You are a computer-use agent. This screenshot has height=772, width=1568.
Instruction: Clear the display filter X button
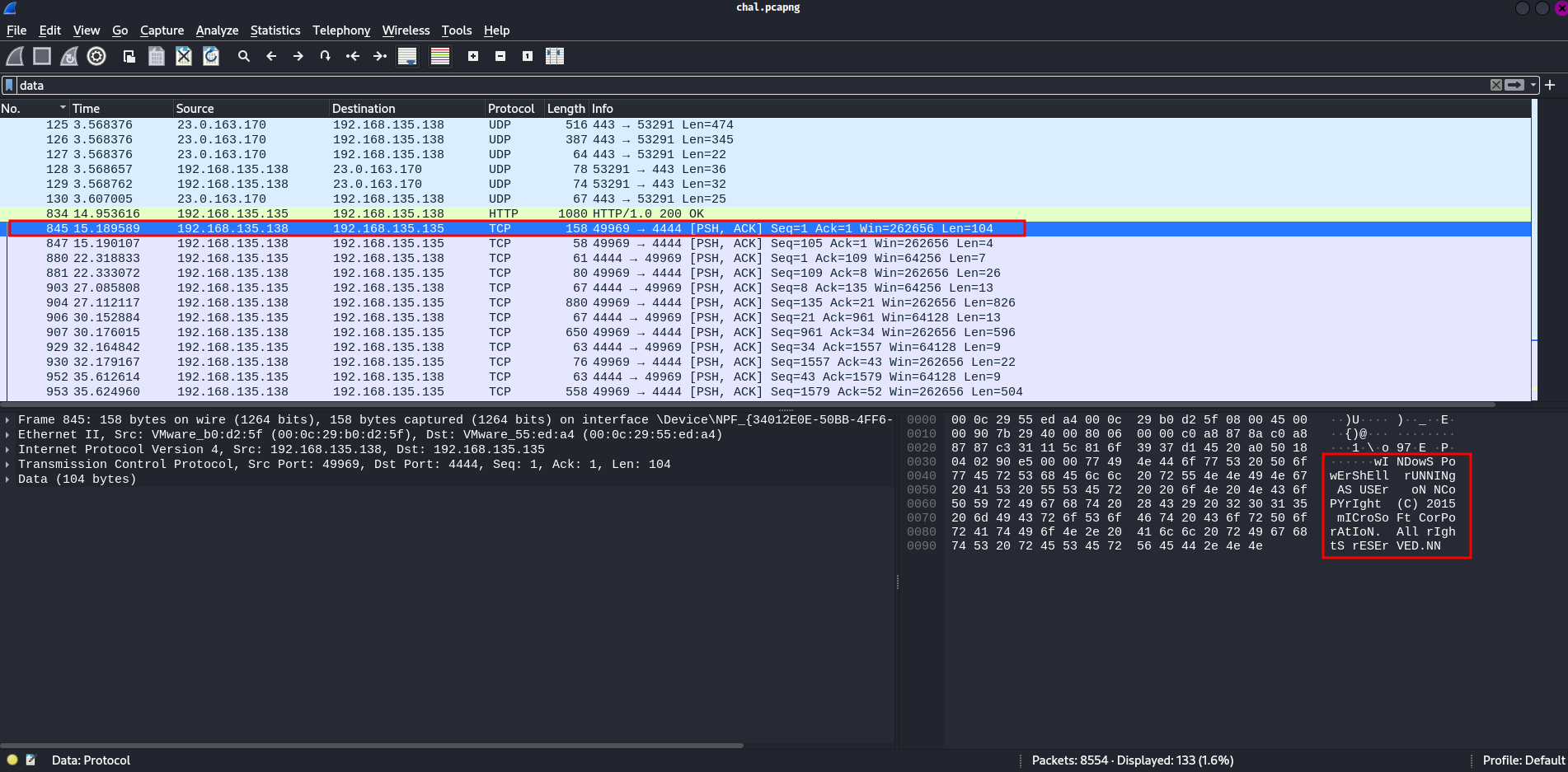(1496, 85)
